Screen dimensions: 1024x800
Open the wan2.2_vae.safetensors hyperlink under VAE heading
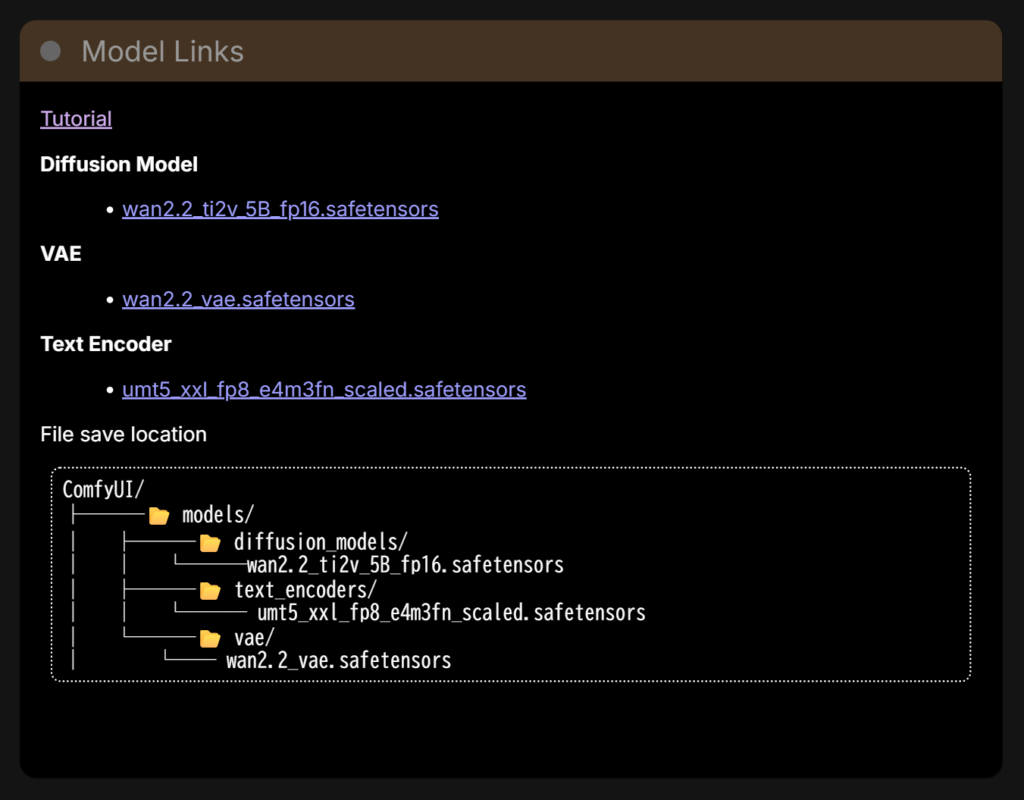click(238, 299)
